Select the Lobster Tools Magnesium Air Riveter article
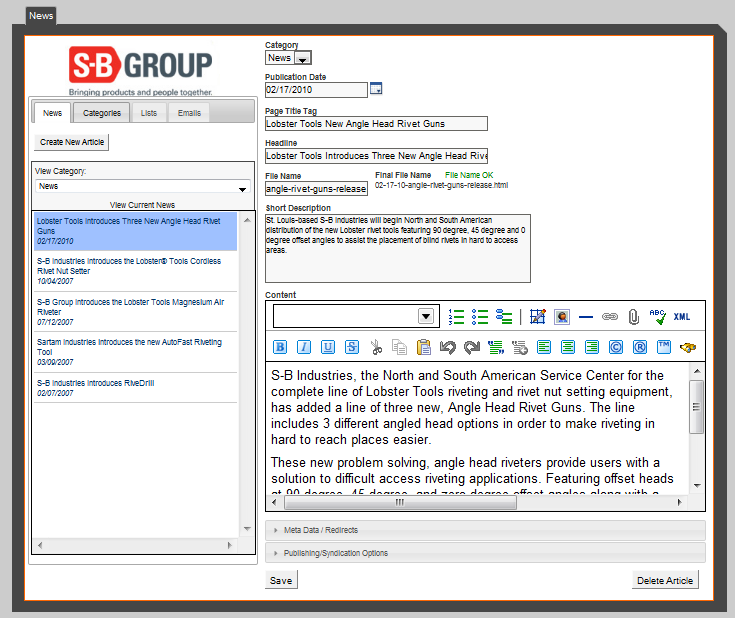This screenshot has width=735, height=618. pyautogui.click(x=135, y=312)
